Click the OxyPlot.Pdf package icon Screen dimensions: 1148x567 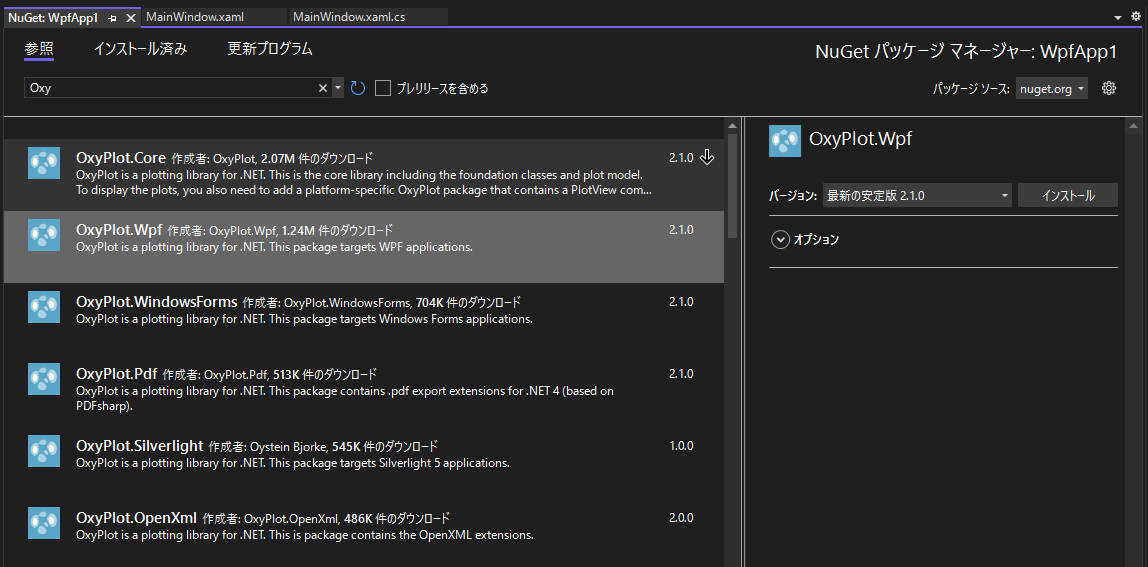(44, 379)
